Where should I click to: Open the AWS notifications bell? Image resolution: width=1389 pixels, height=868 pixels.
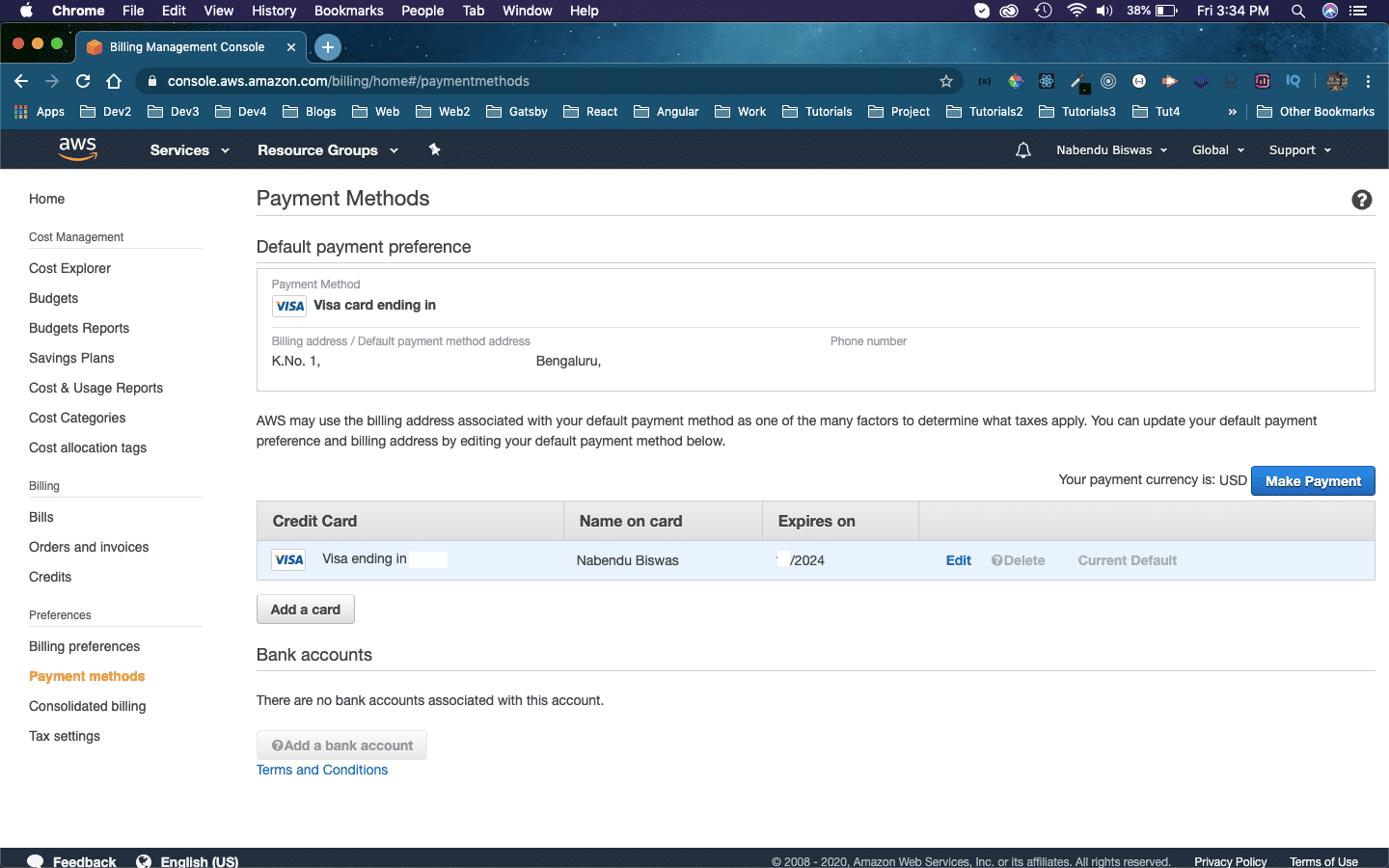(x=1023, y=150)
